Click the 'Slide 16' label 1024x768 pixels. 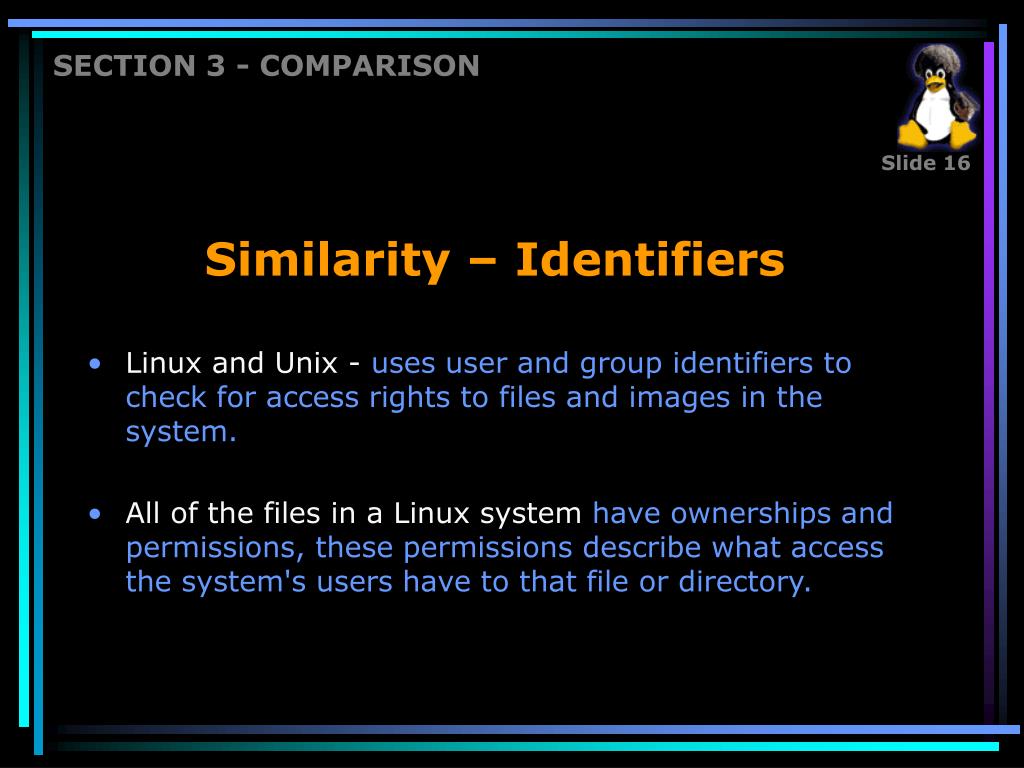[925, 163]
